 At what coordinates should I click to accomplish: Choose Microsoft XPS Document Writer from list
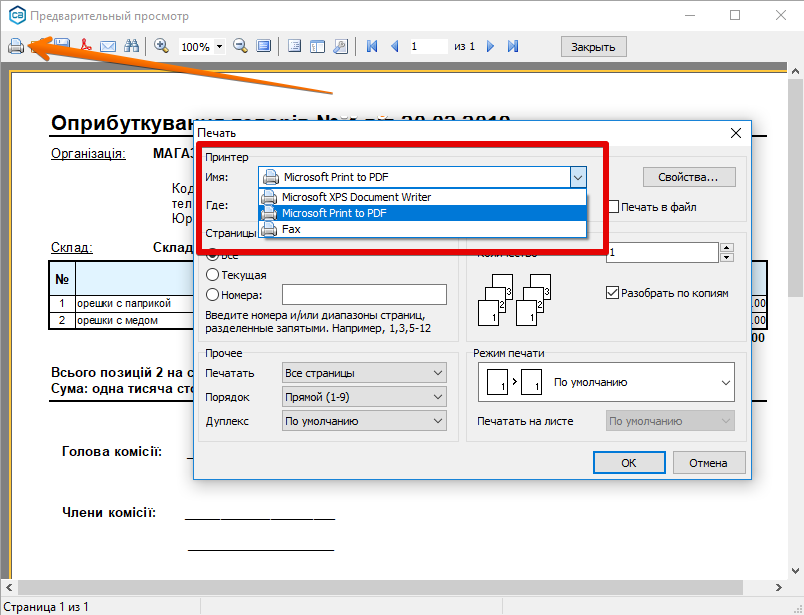coord(423,197)
